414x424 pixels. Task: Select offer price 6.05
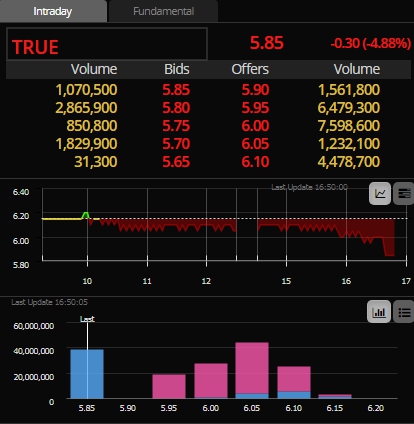pos(255,144)
